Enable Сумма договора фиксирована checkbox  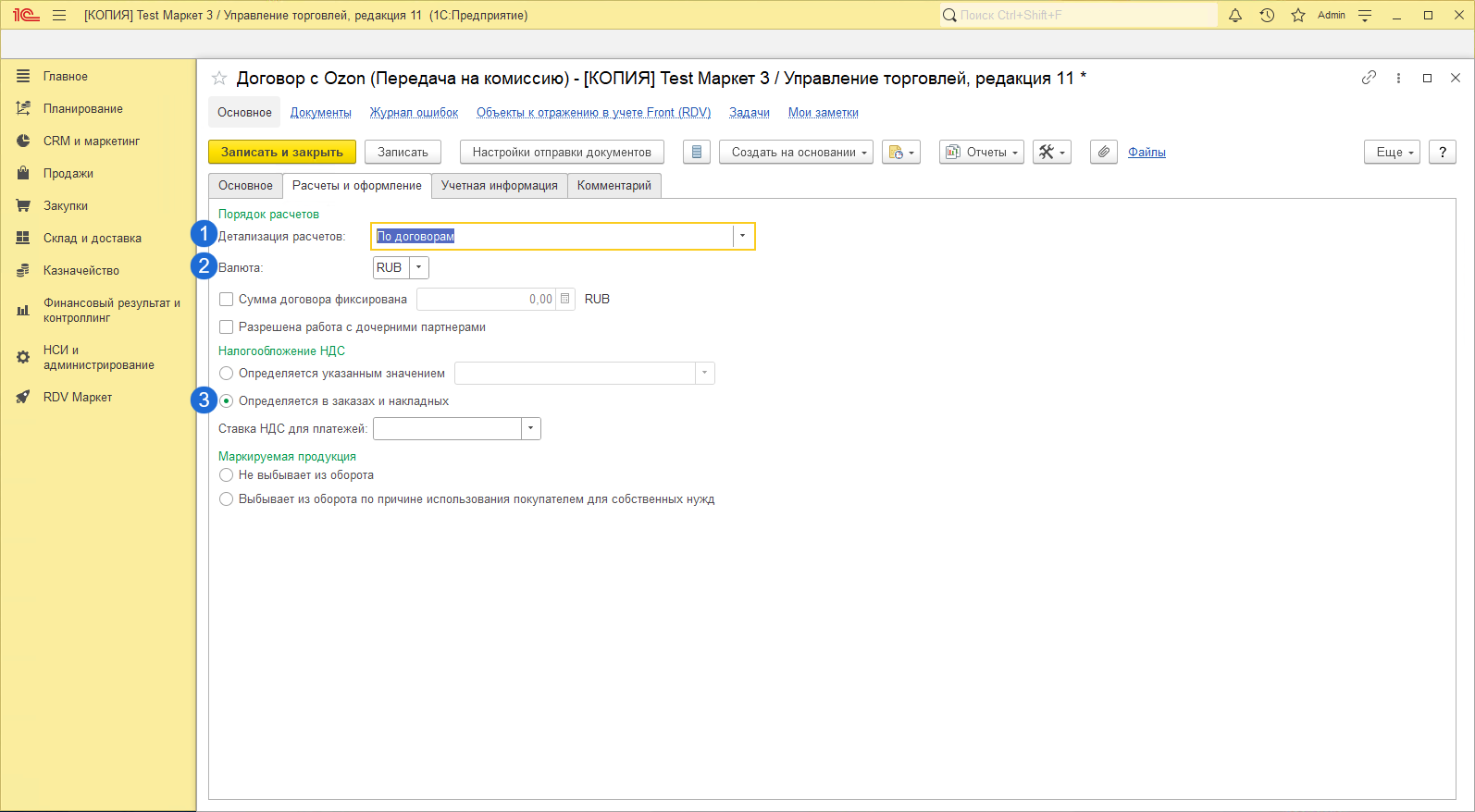226,300
